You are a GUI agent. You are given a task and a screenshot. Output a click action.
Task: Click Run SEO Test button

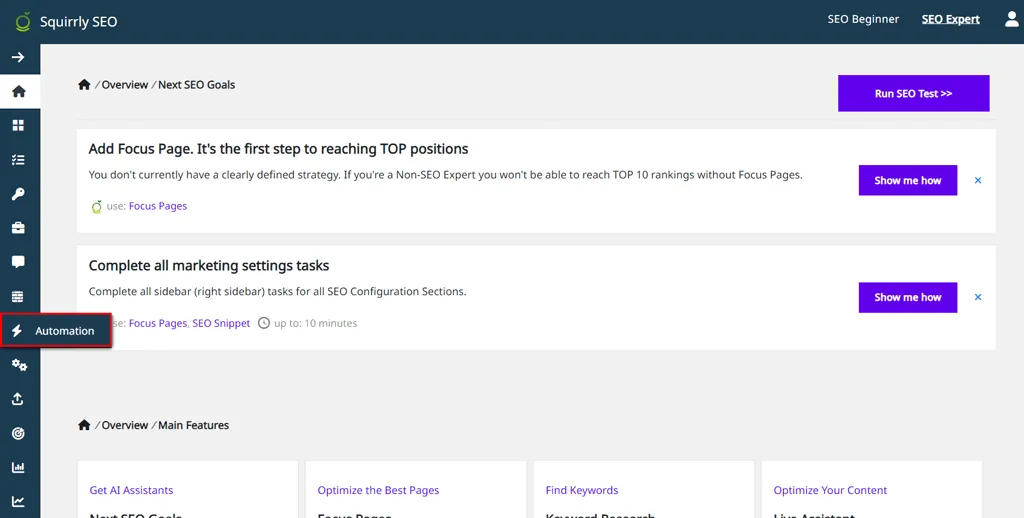[914, 93]
